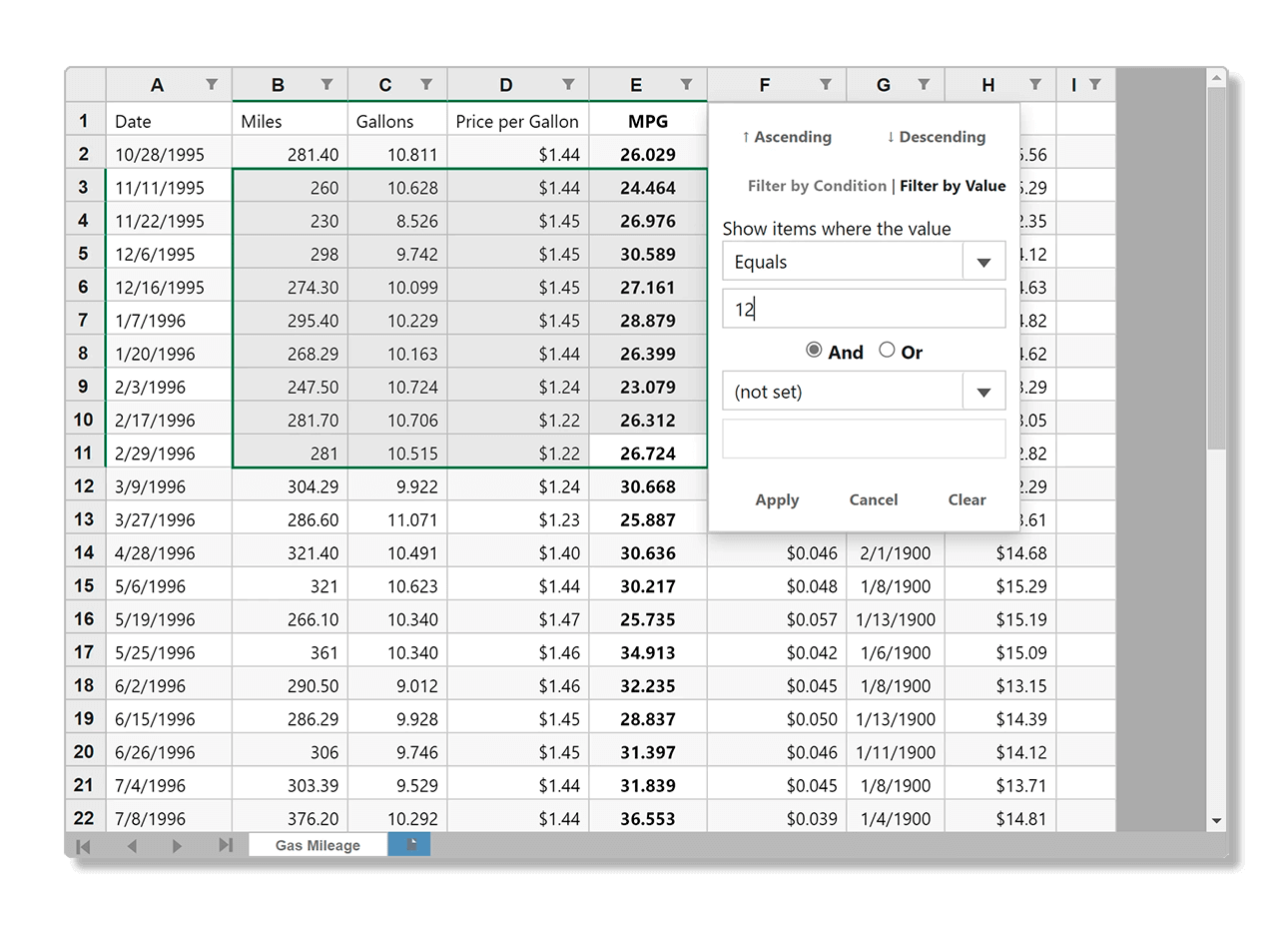Select the Gas Mileage sheet tab

pos(318,846)
